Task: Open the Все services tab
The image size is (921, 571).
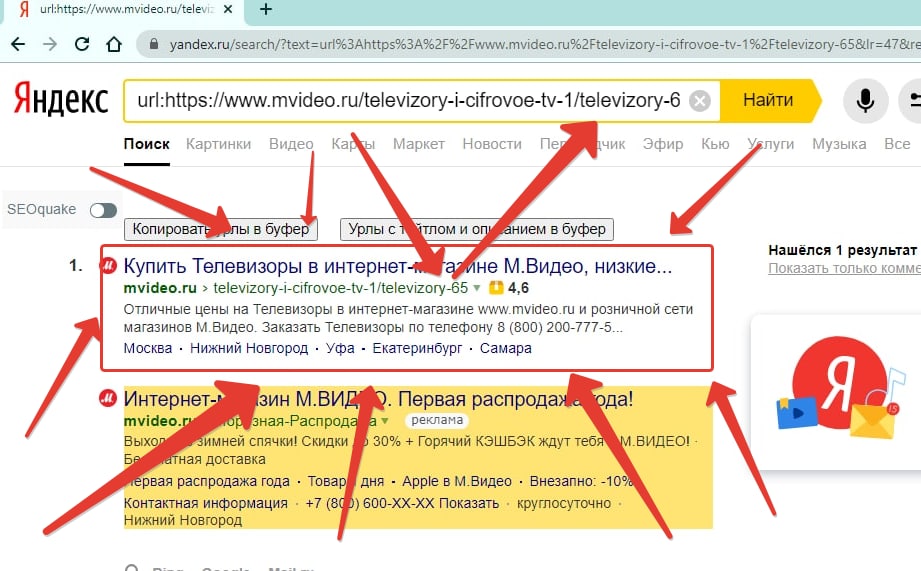Action: click(x=897, y=144)
